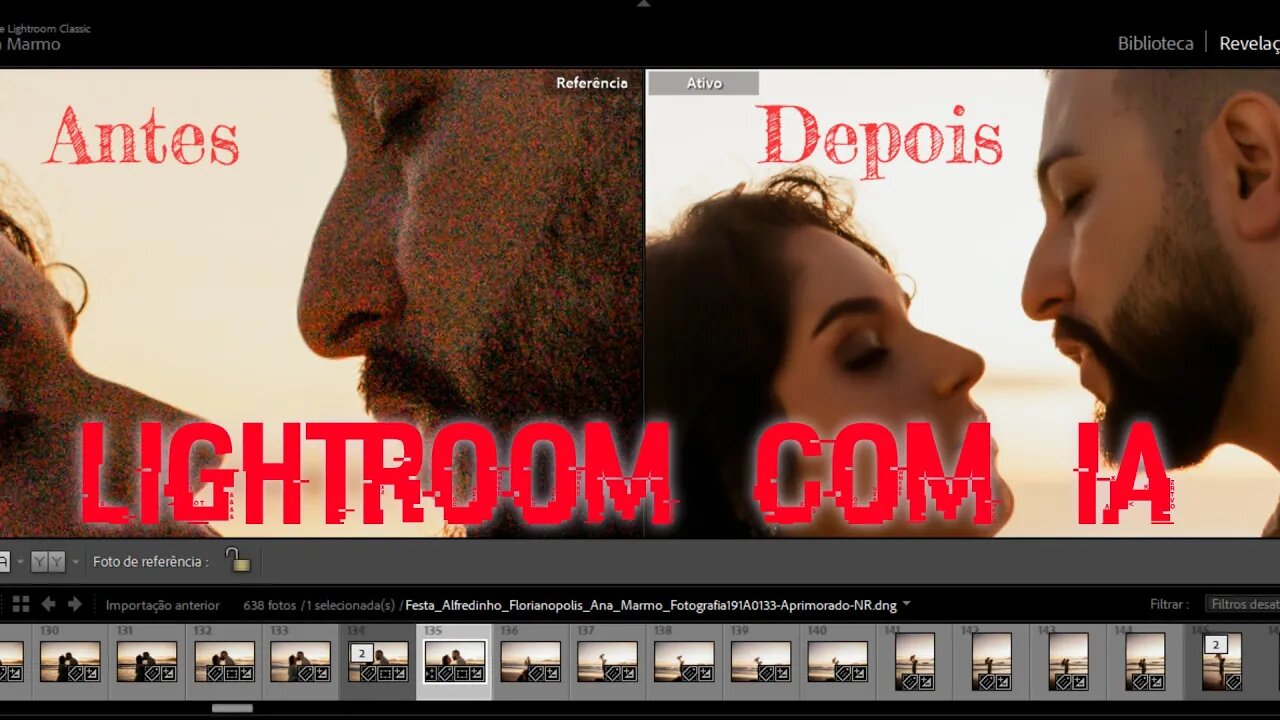The height and width of the screenshot is (720, 1280).
Task: Click develop adjustments badge on thumbnail 135
Action: tap(477, 673)
